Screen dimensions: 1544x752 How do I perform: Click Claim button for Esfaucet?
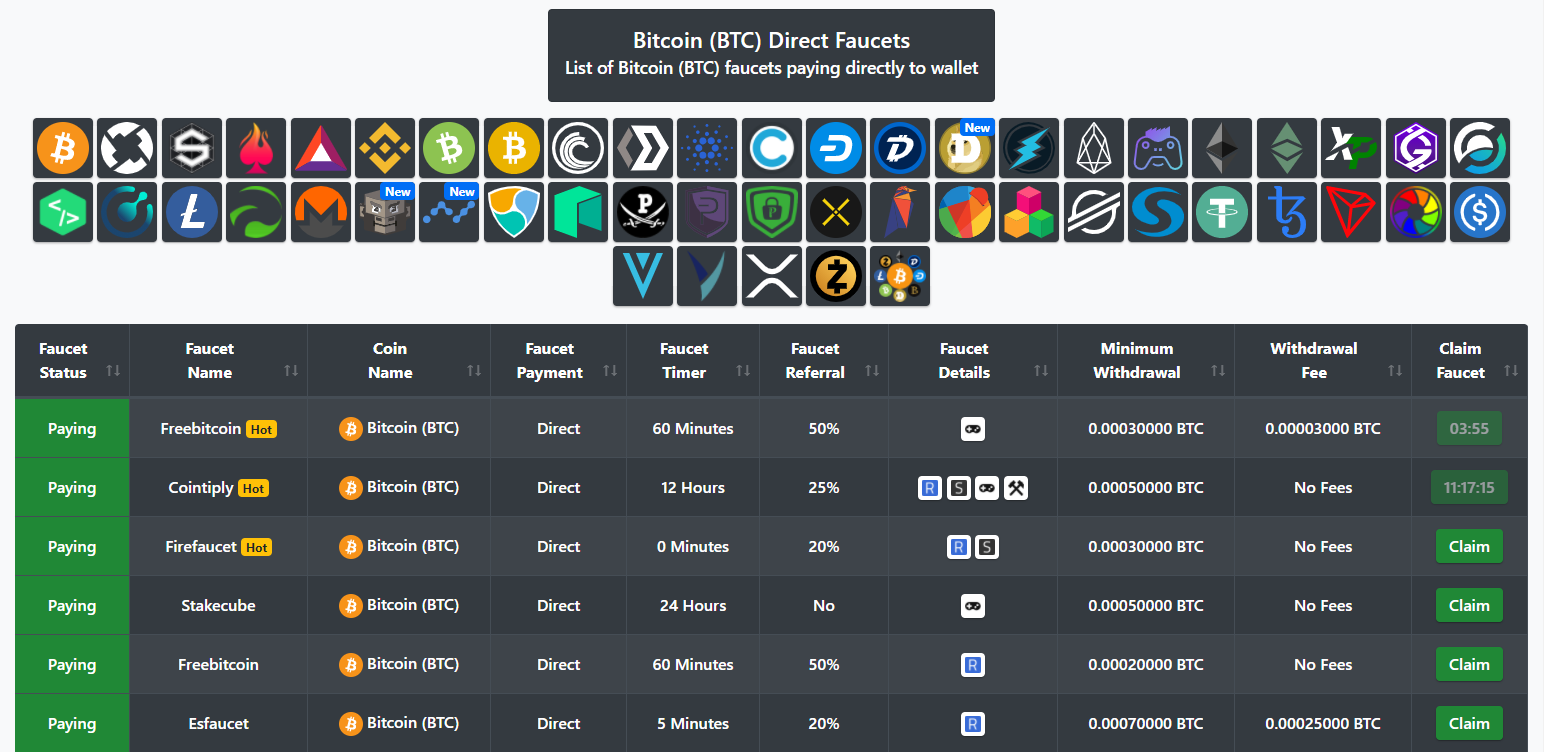click(x=1469, y=724)
